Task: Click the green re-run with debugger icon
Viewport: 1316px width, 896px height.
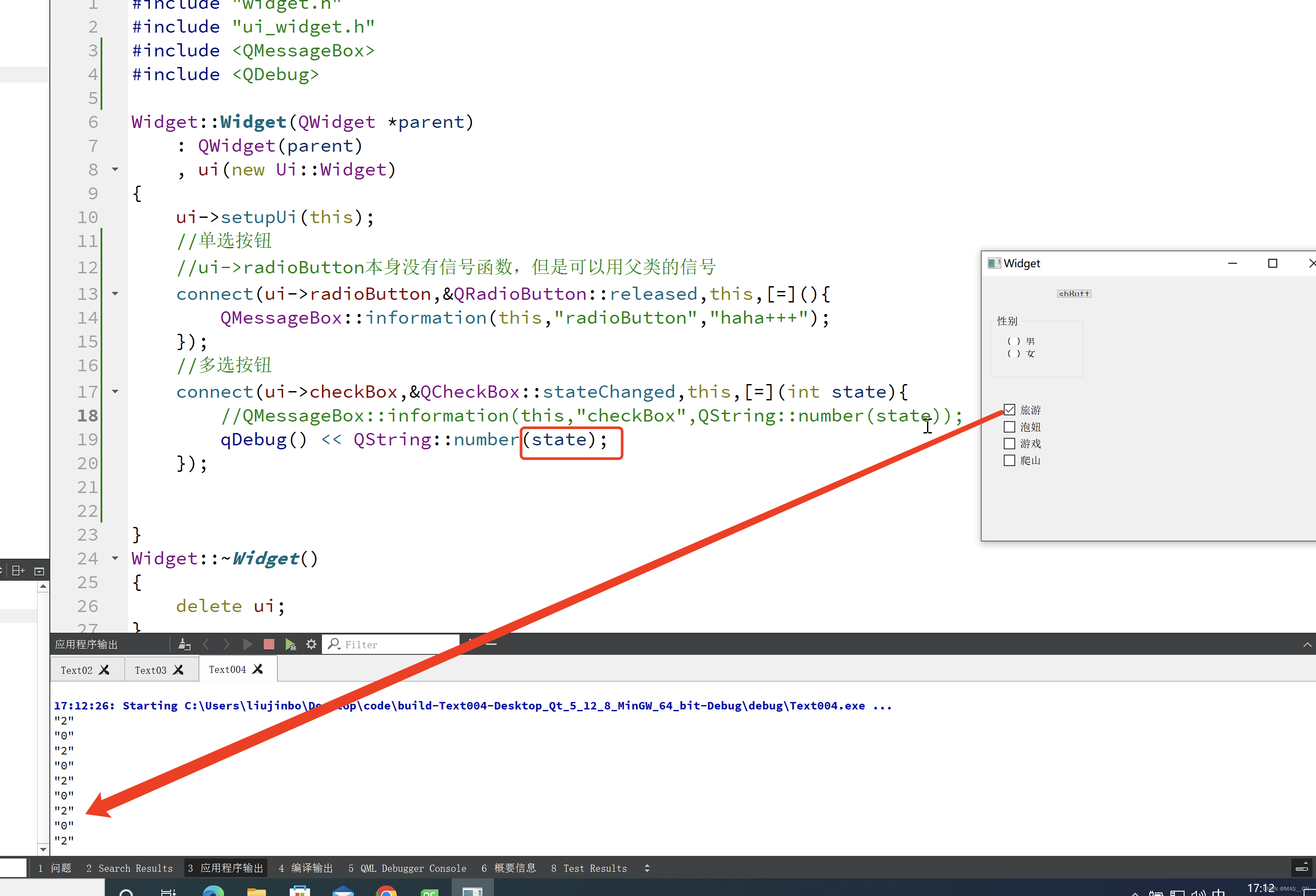Action: [291, 644]
